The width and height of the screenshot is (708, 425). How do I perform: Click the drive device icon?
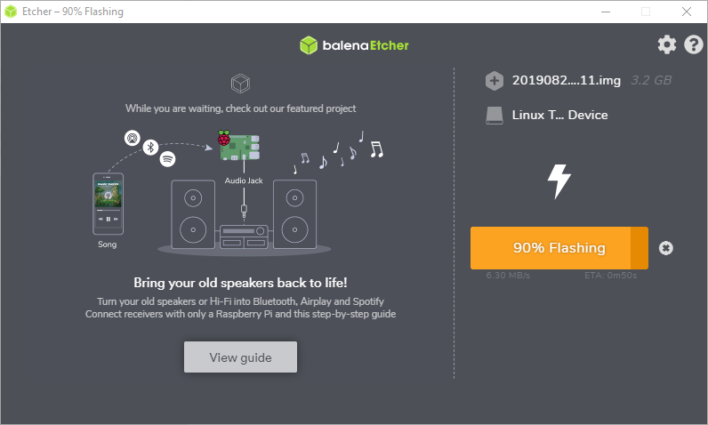coord(494,115)
